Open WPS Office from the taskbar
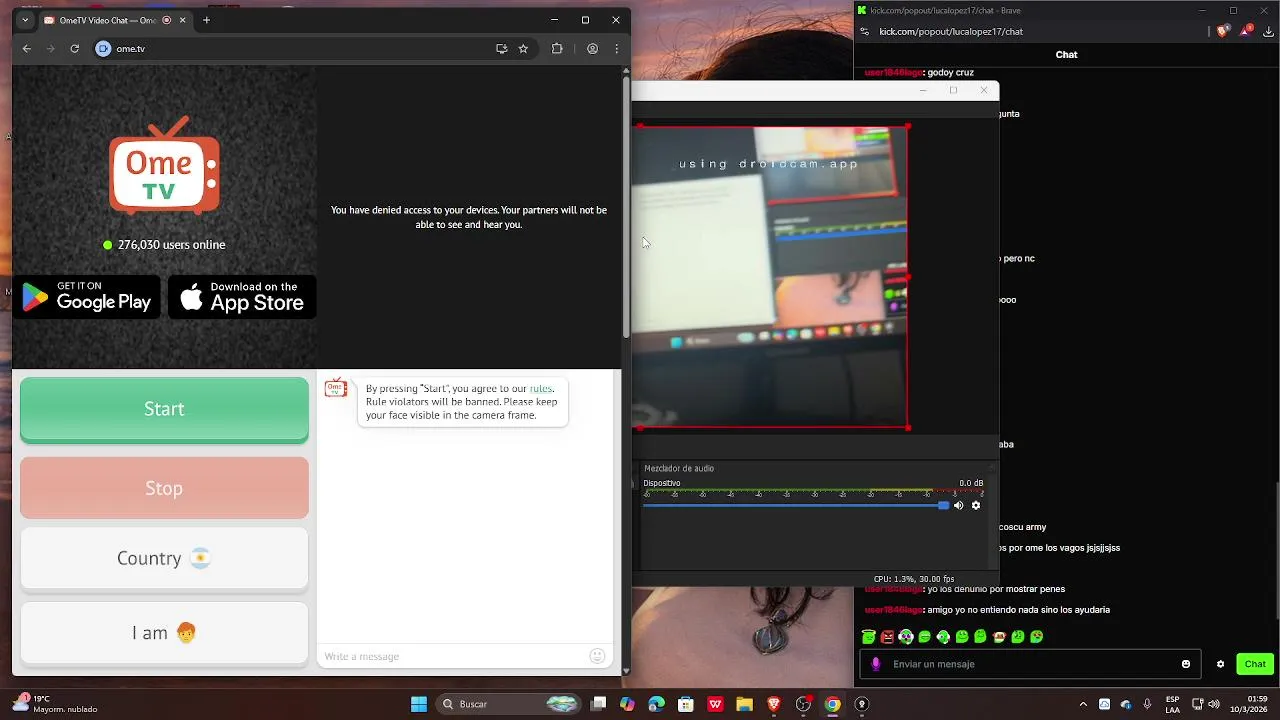Viewport: 1280px width, 720px height. 715,704
